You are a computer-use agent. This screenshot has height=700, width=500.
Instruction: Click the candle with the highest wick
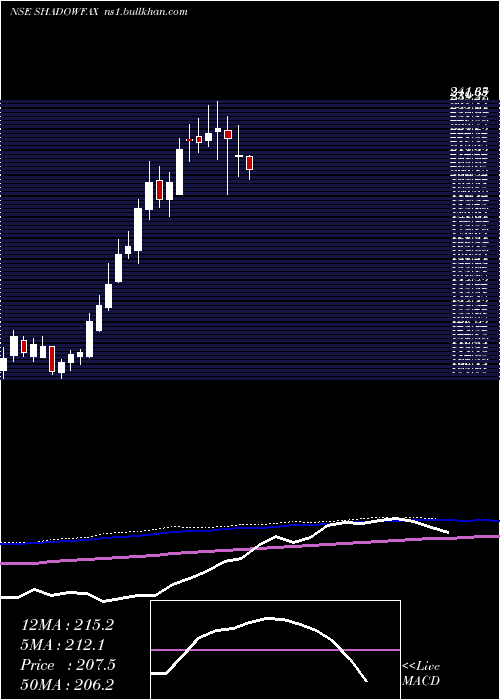coord(218,130)
